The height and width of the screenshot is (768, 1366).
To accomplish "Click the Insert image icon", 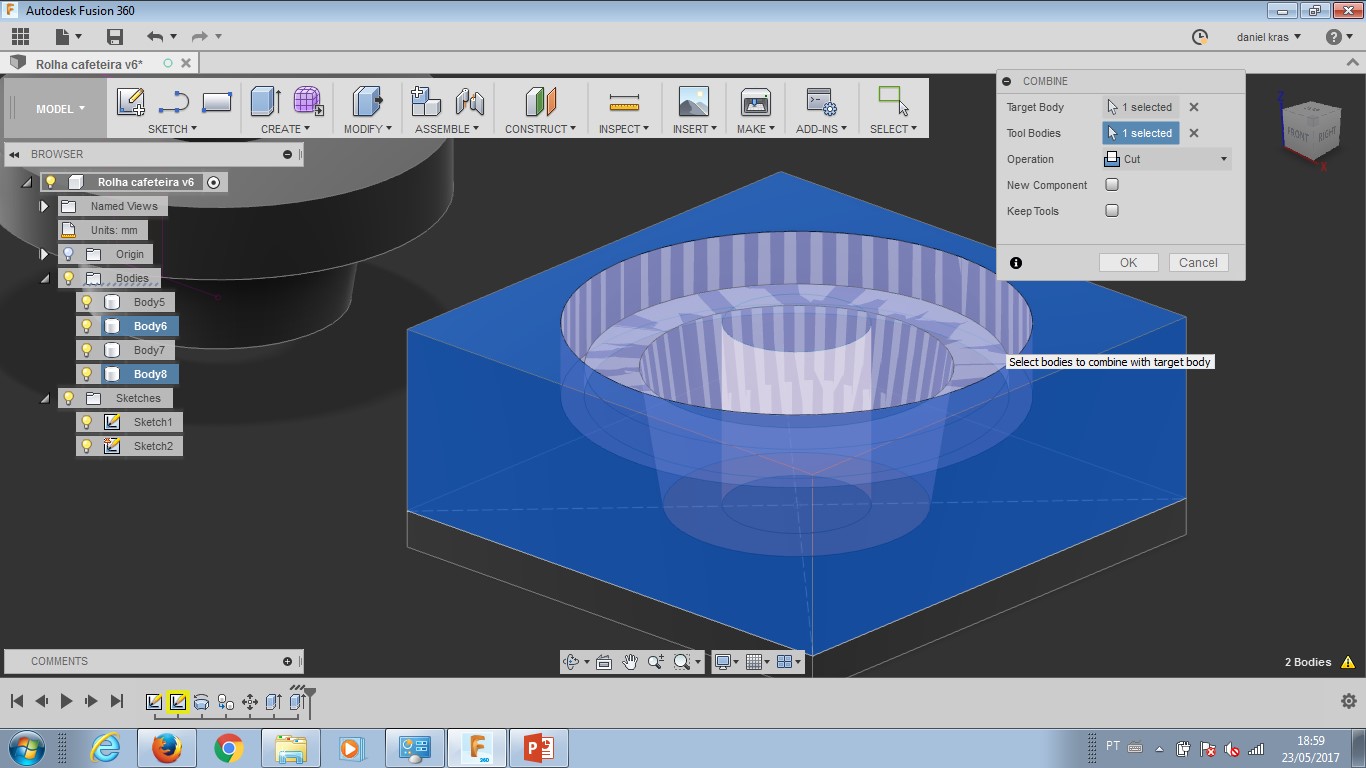I will pyautogui.click(x=693, y=102).
